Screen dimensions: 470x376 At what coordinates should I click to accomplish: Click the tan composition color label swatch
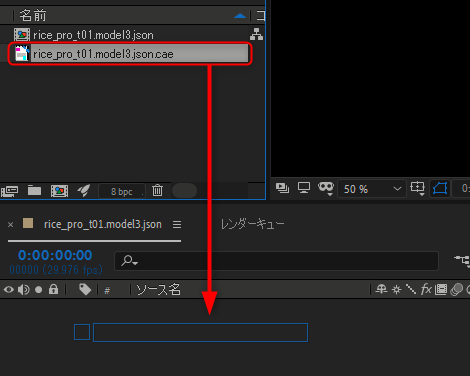[28, 223]
